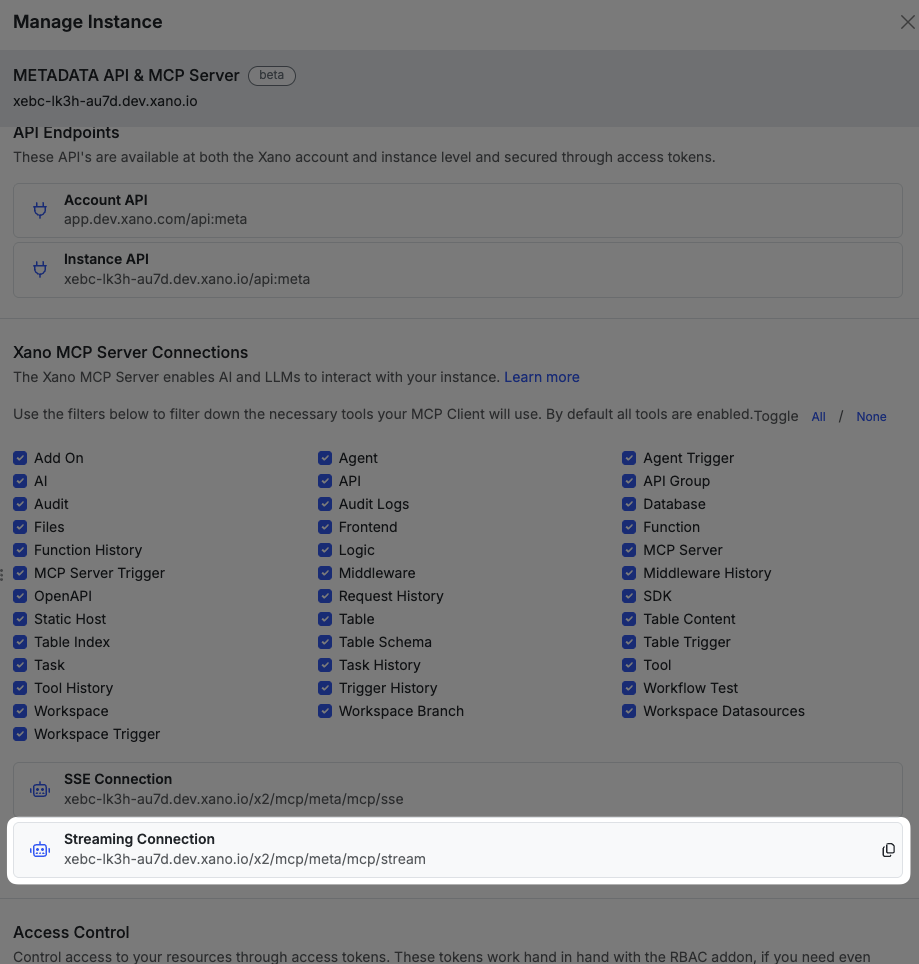
Task: Uncheck the Static Host checkbox
Action: click(20, 619)
